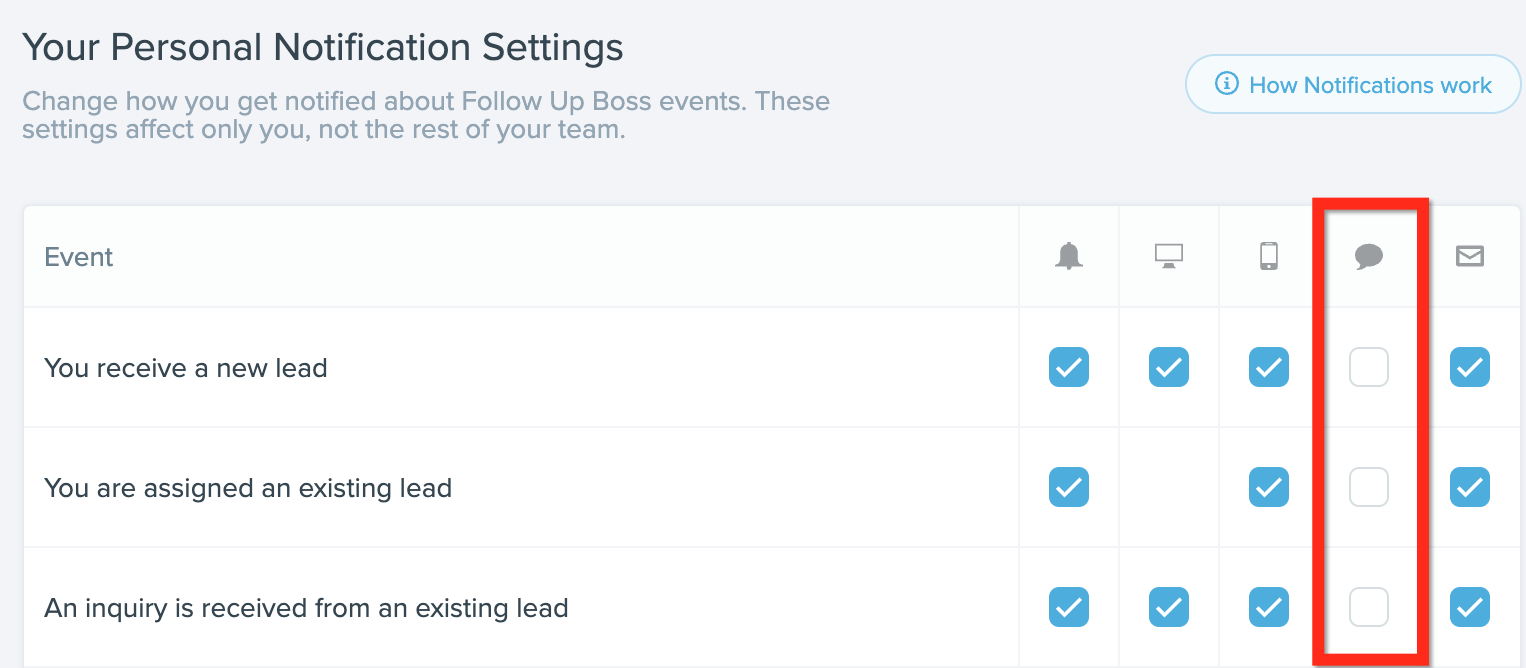Screen dimensions: 1526x668
Task: Click the bell notification column icon
Action: 1069,257
